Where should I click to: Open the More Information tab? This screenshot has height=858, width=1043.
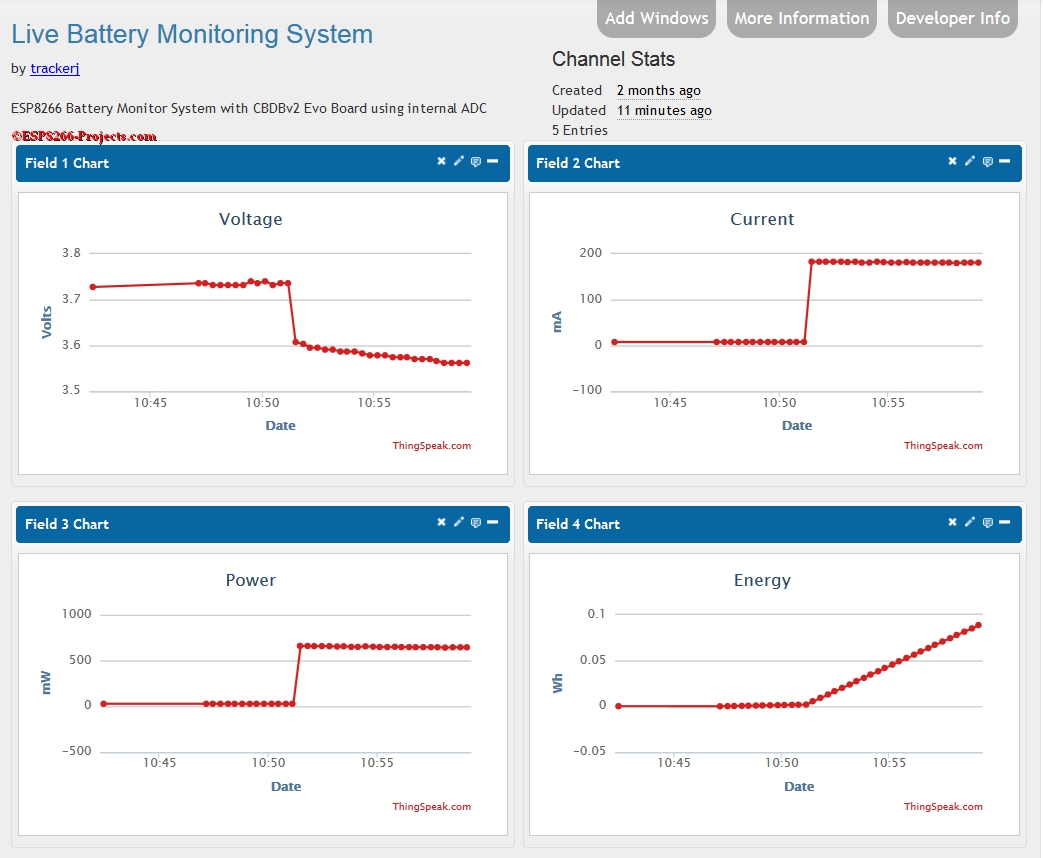pos(802,18)
